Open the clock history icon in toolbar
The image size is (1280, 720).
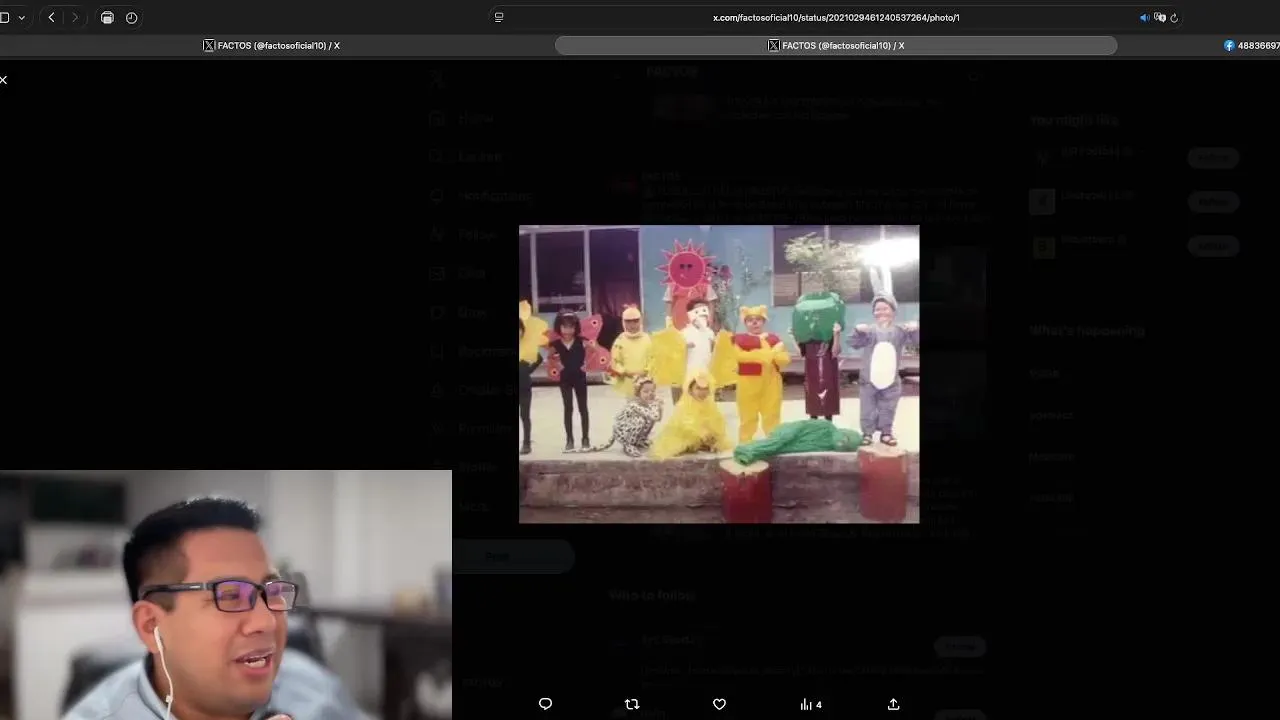click(x=131, y=17)
